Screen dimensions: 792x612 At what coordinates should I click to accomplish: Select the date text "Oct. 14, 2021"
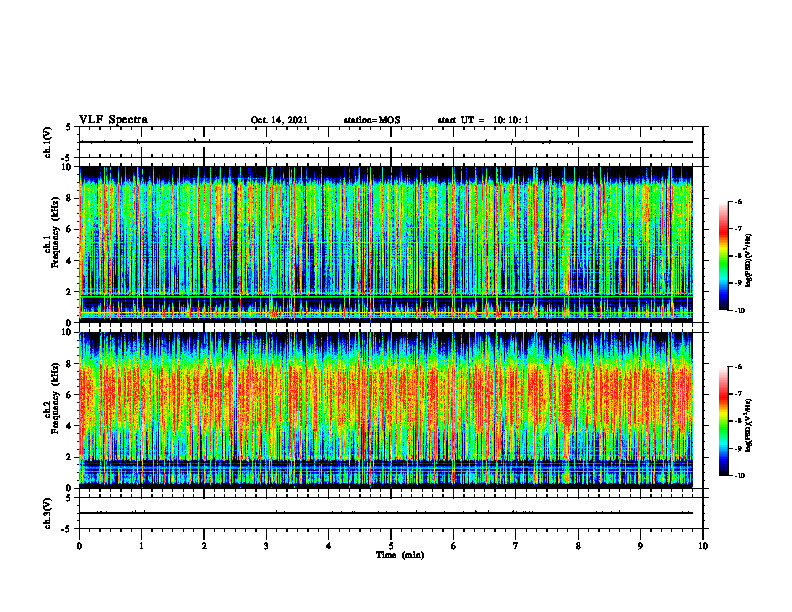pos(279,120)
